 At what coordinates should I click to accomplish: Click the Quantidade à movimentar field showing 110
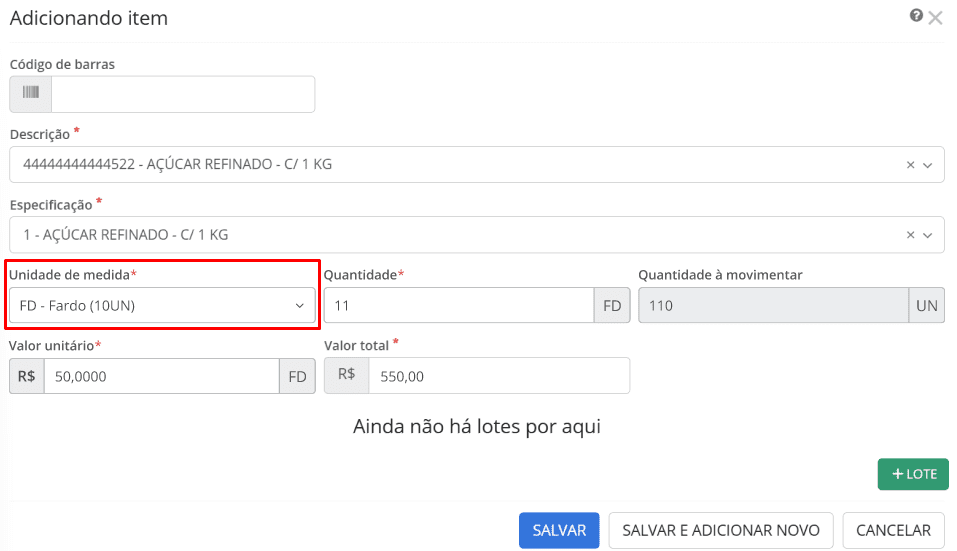point(773,305)
